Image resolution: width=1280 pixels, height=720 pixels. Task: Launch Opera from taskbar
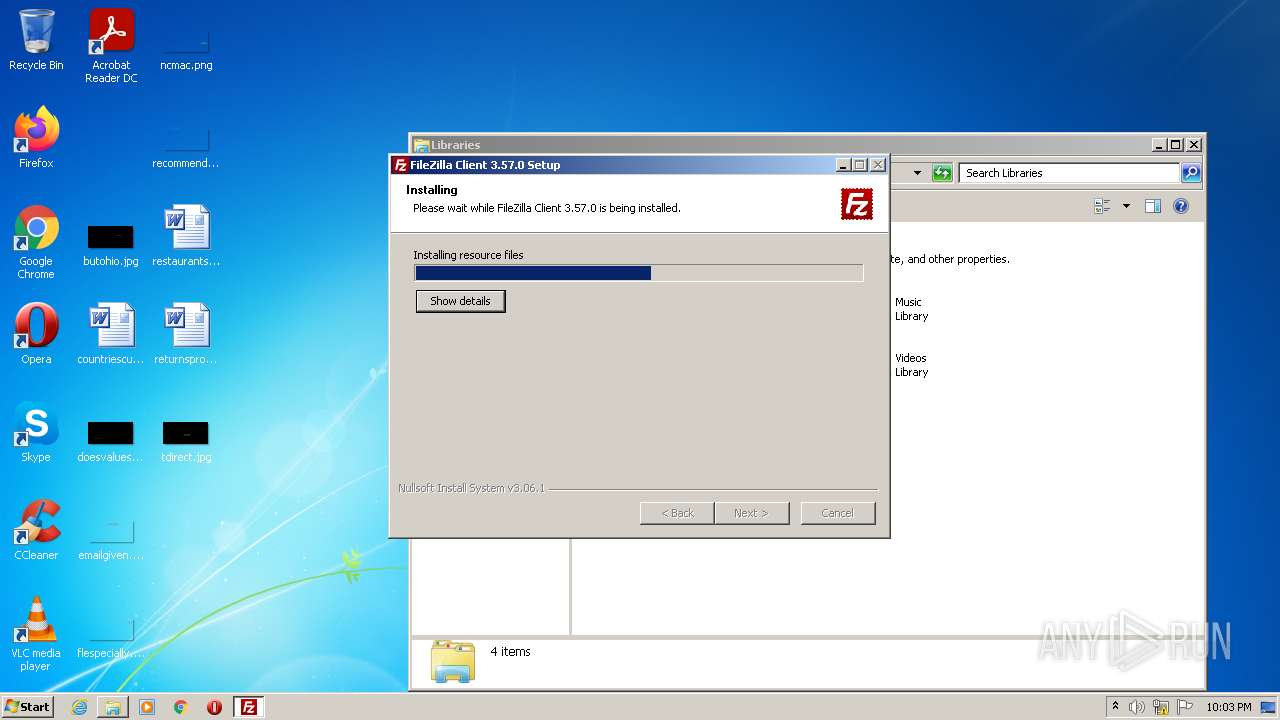tap(214, 707)
